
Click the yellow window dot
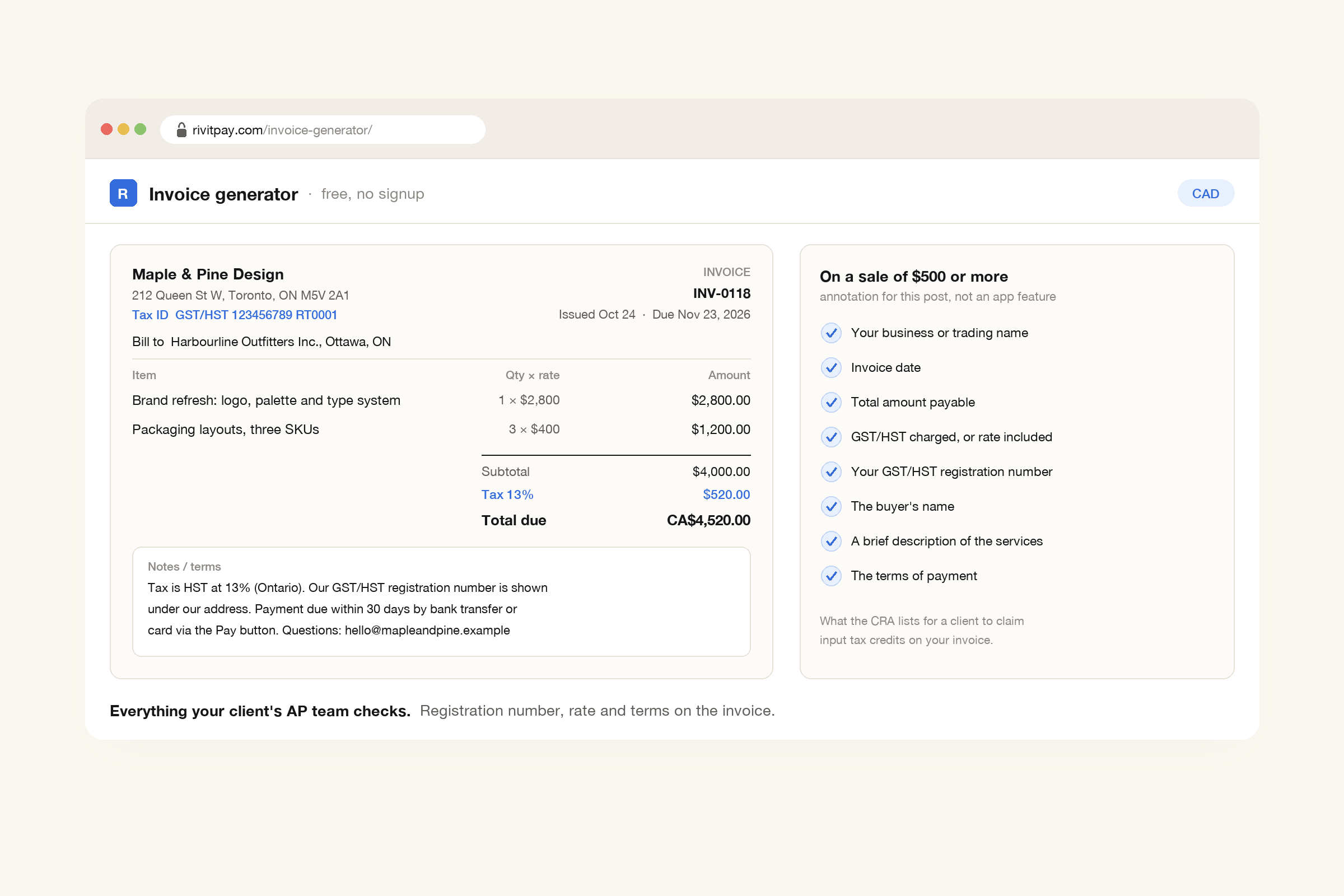coord(123,129)
